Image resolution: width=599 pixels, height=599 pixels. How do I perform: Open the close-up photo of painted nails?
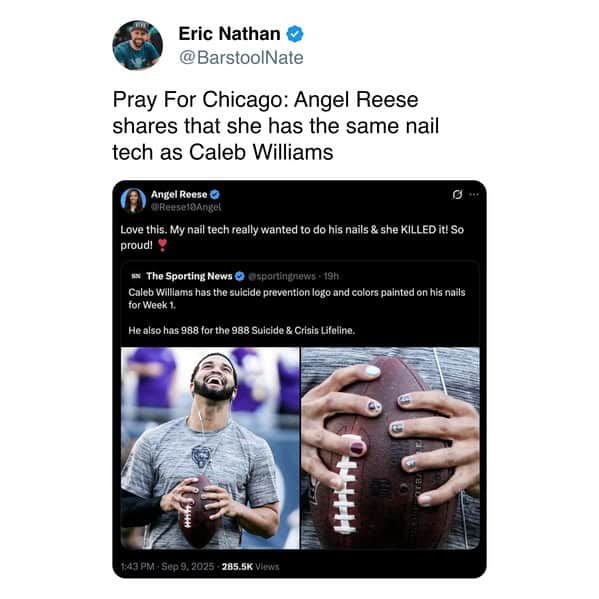(x=390, y=448)
